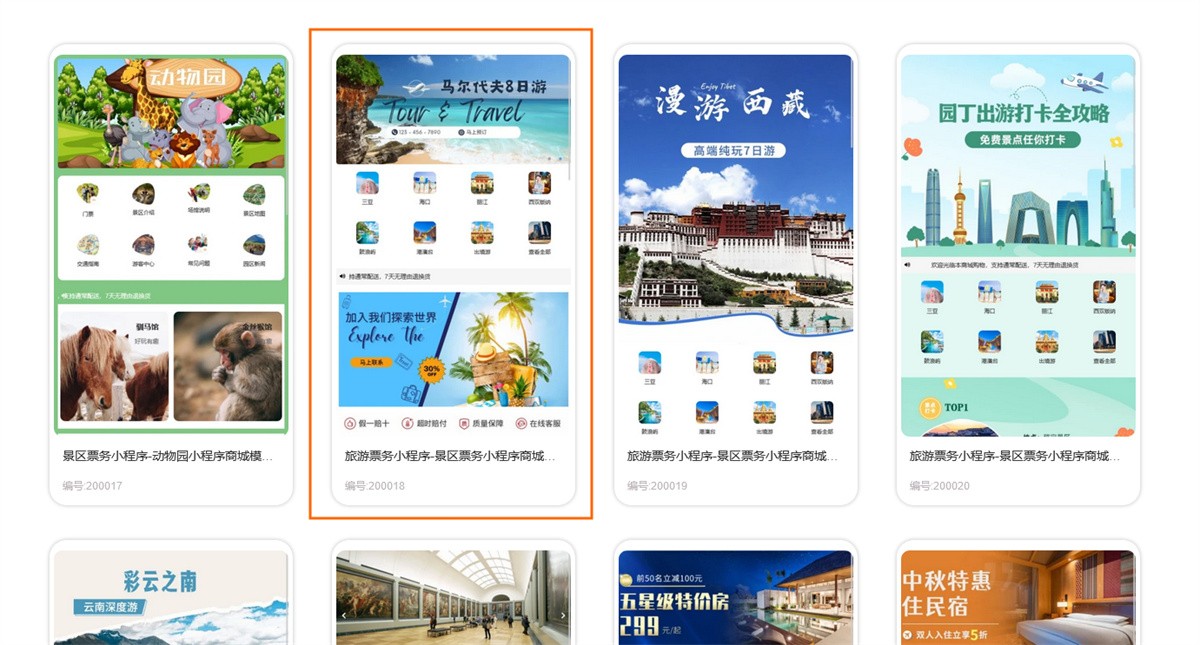This screenshot has height=645, width=1200.
Task: Select 海口 icon in template 200018
Action: 425,183
